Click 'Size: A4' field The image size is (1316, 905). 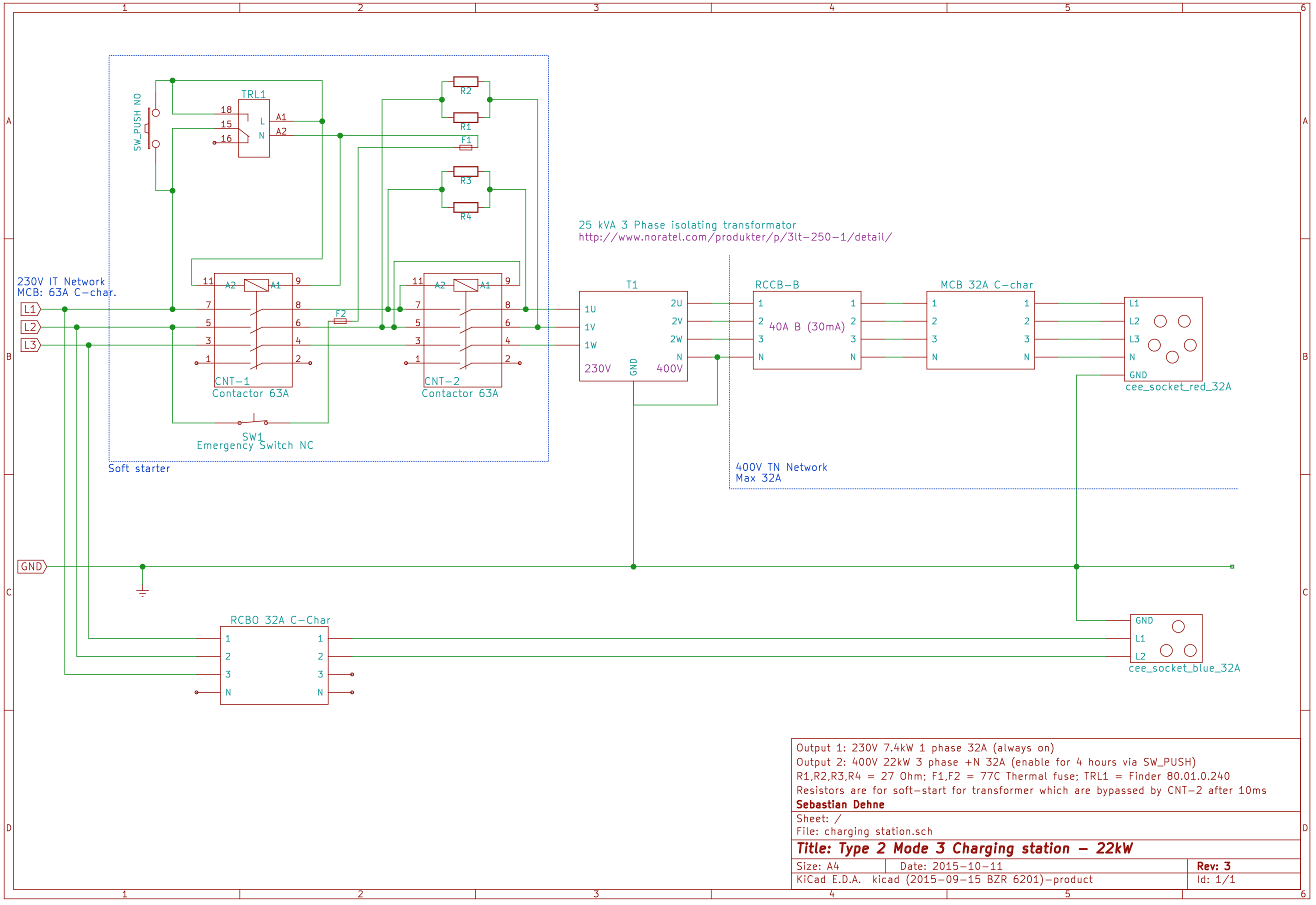click(817, 866)
